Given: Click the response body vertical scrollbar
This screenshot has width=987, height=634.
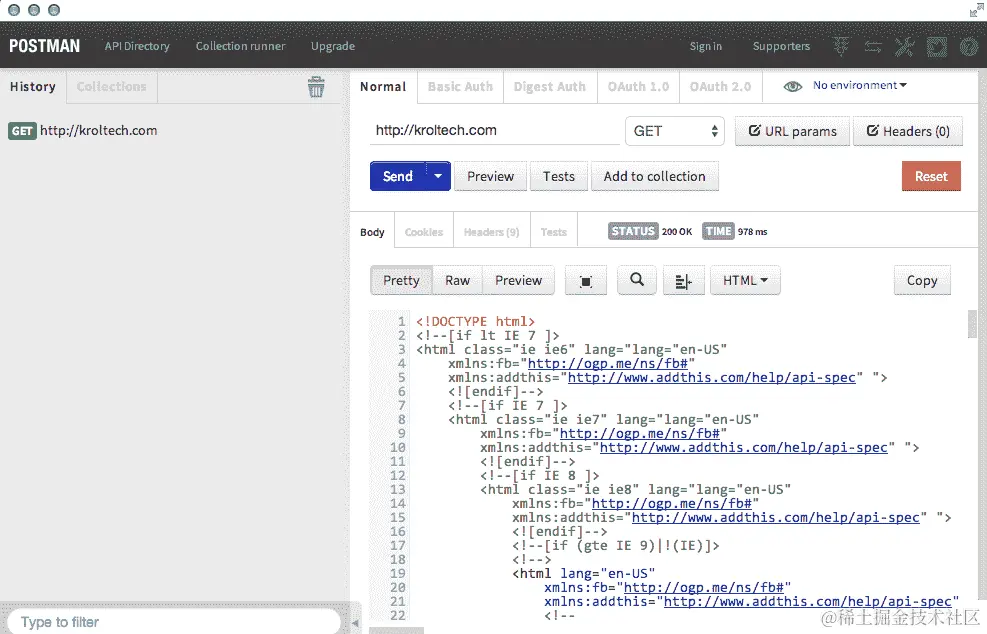Looking at the screenshot, I should tap(973, 324).
